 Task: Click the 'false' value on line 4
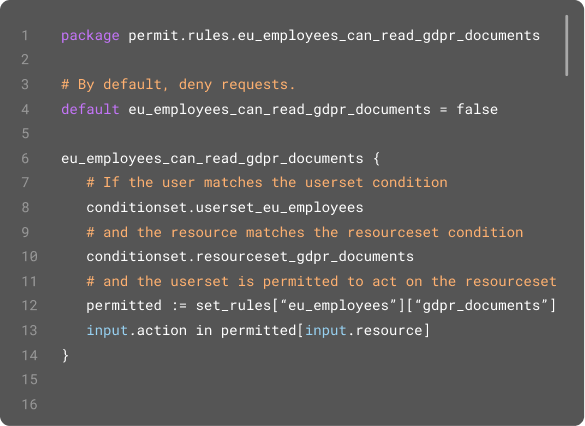(477, 109)
